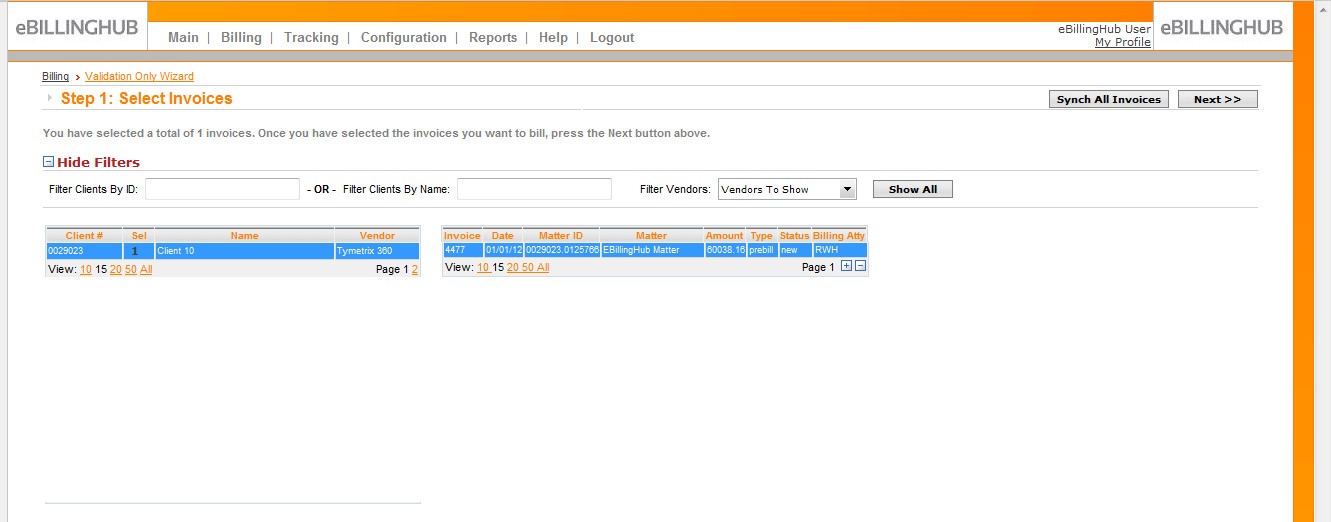Show 10 clients per page in the client table

[86, 270]
